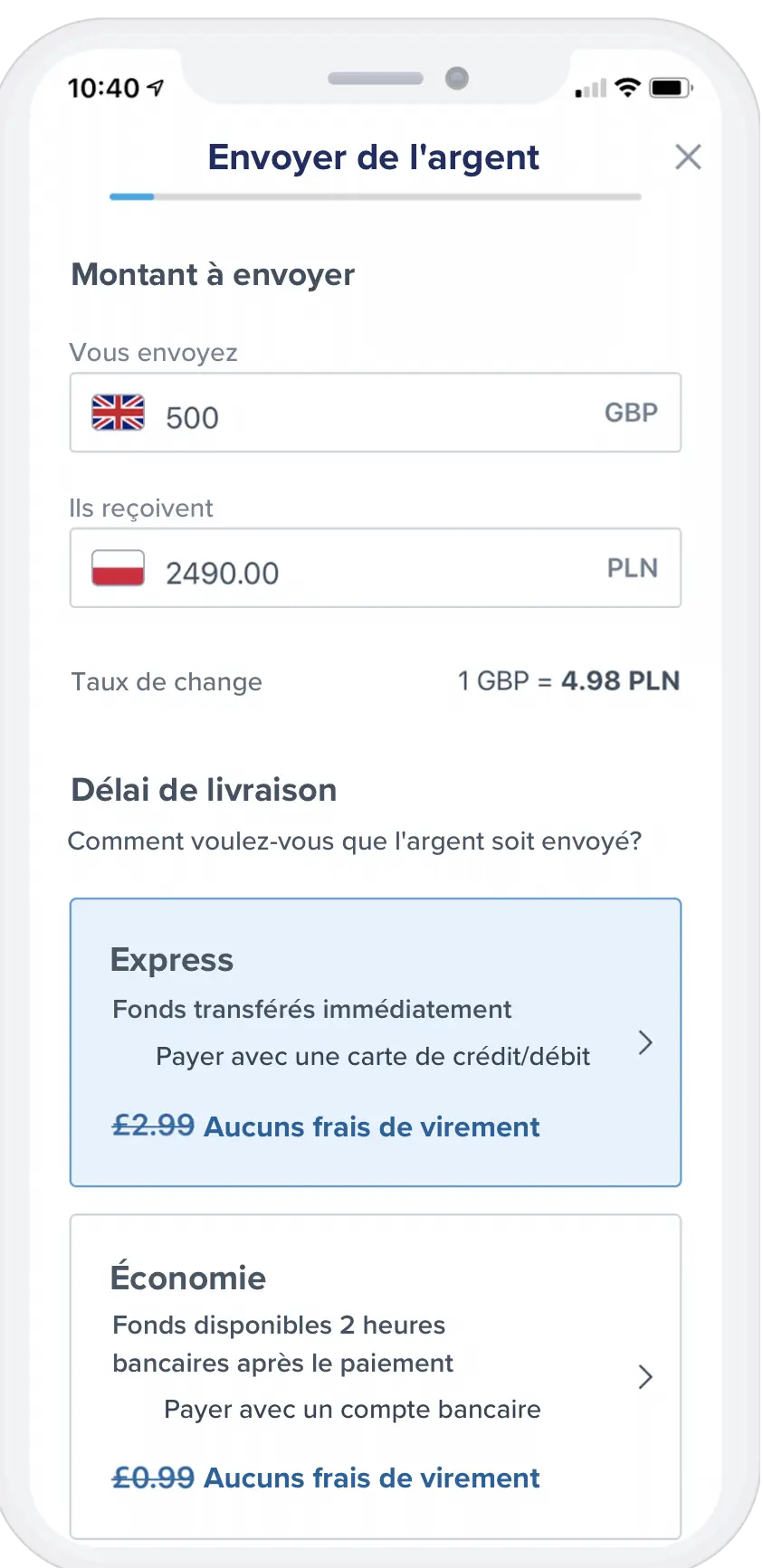
Task: Select the Express delivery option title
Action: (x=172, y=960)
